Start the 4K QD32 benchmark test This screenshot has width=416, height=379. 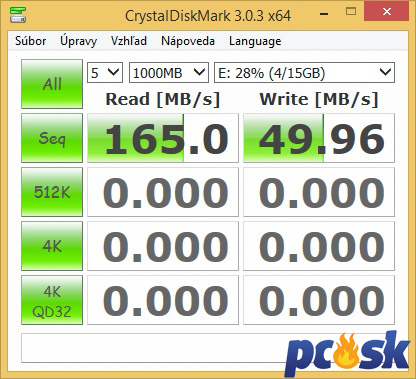(x=52, y=300)
